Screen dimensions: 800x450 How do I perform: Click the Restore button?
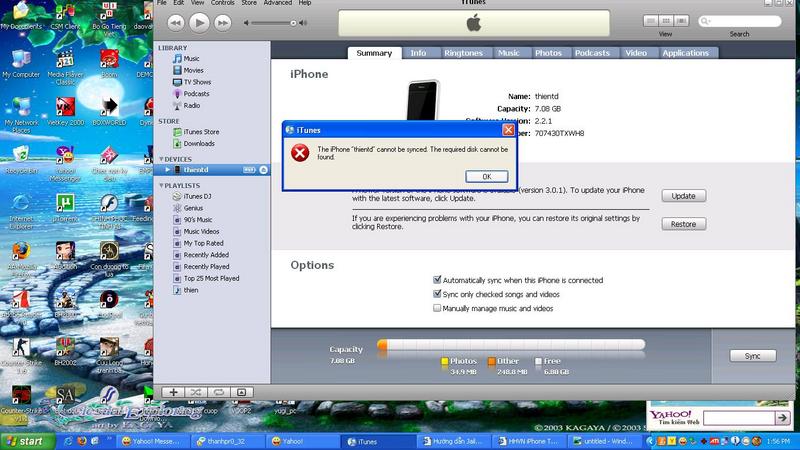(x=683, y=224)
